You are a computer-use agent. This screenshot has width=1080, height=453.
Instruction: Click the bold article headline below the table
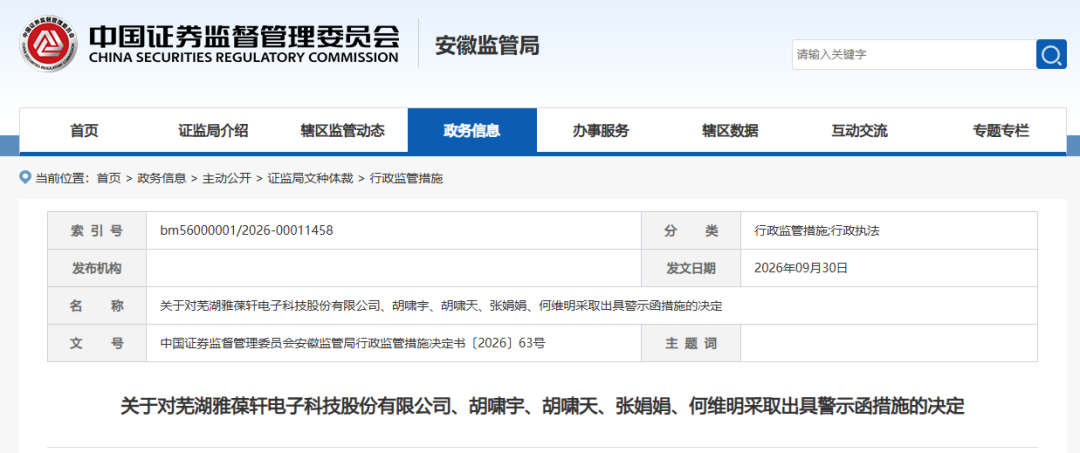pyautogui.click(x=542, y=406)
